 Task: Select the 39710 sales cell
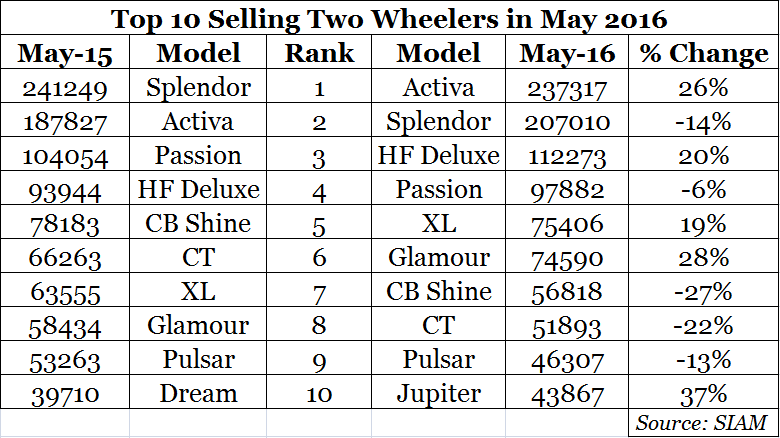[x=65, y=393]
